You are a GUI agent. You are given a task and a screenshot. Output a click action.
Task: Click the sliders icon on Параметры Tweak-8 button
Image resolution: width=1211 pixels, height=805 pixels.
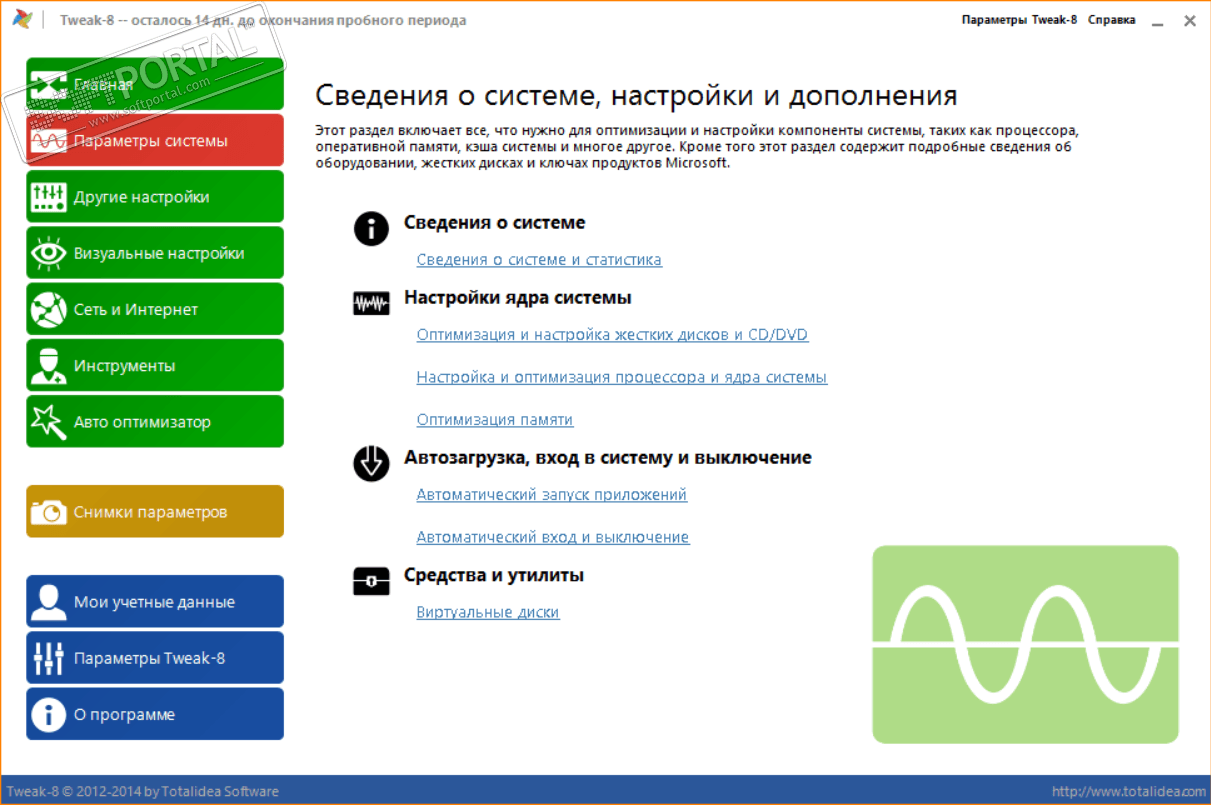[x=48, y=658]
